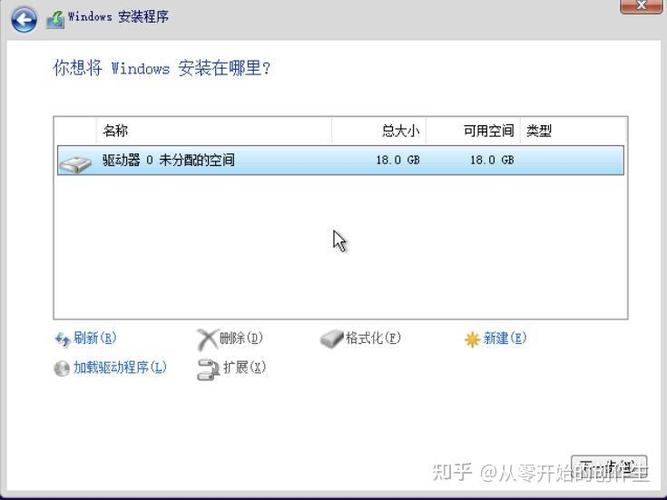Sort by the 类型 column header
Viewport: 667px width, 500px height.
coord(539,131)
